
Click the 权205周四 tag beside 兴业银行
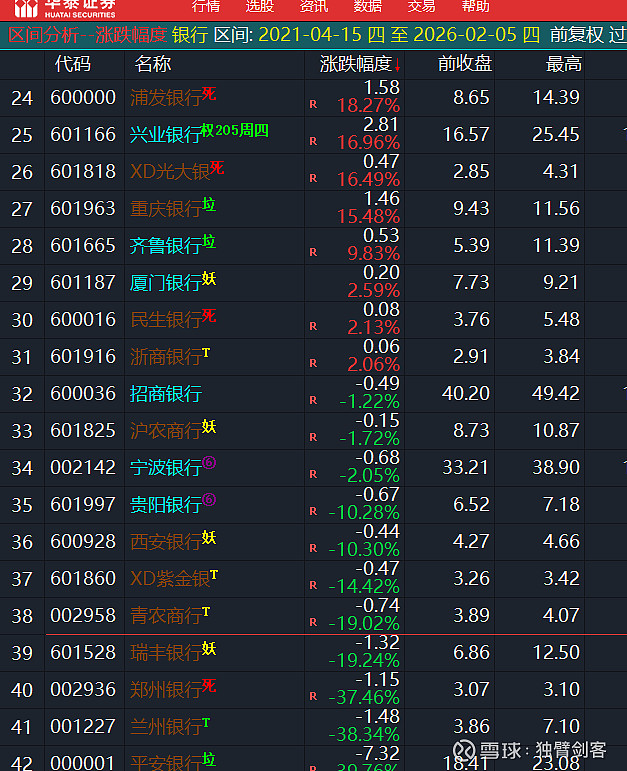(235, 130)
